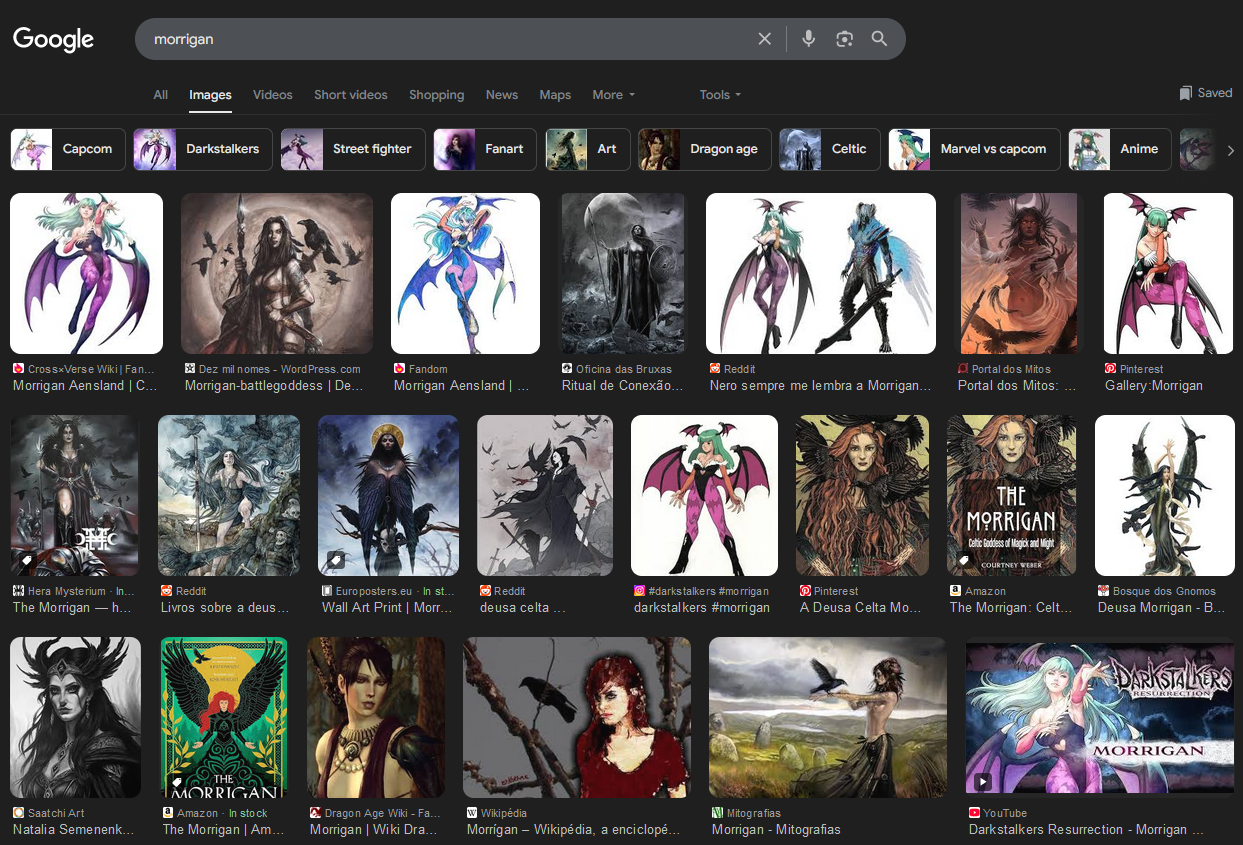Choose the Fanart filter chip
The height and width of the screenshot is (845, 1243).
click(x=485, y=149)
